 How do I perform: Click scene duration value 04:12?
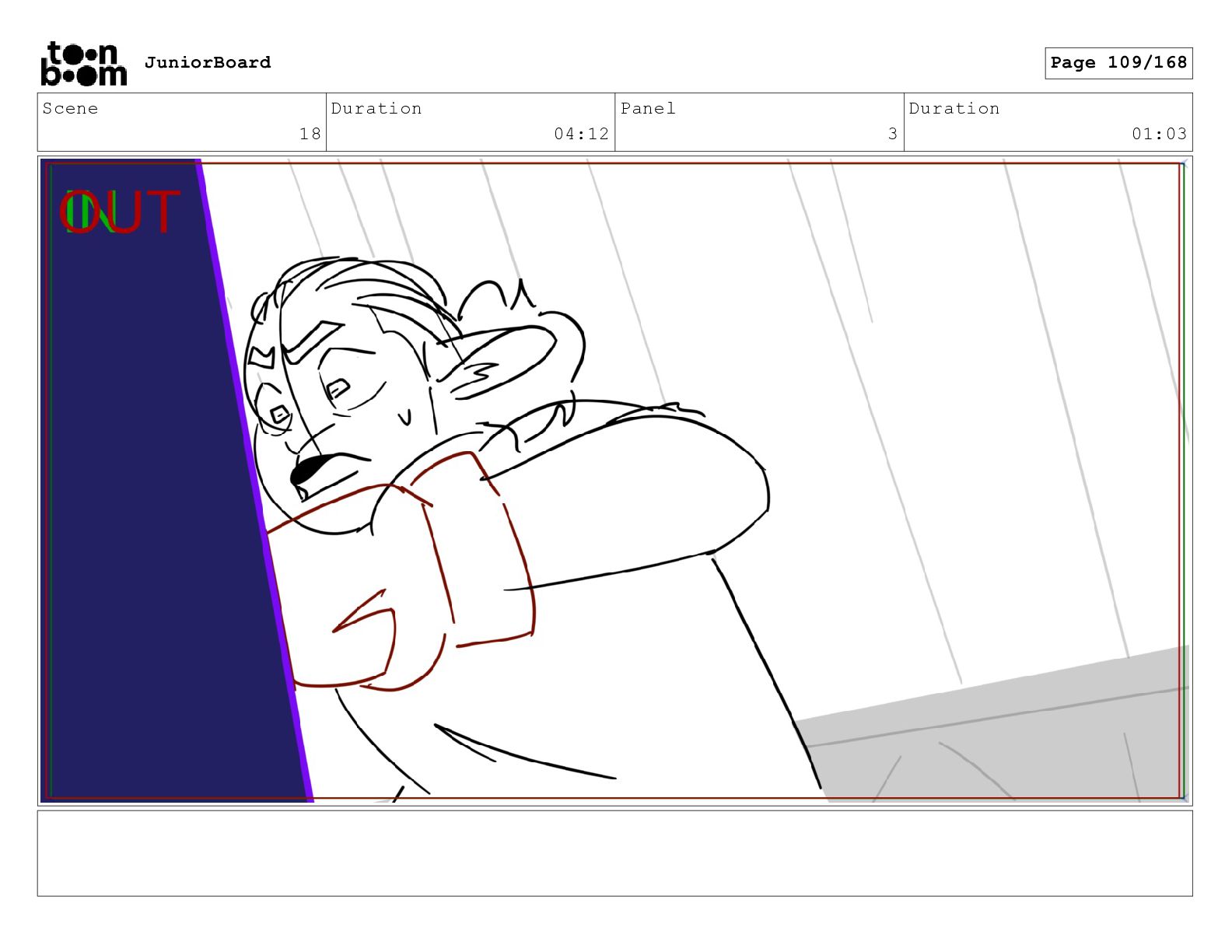tap(581, 134)
